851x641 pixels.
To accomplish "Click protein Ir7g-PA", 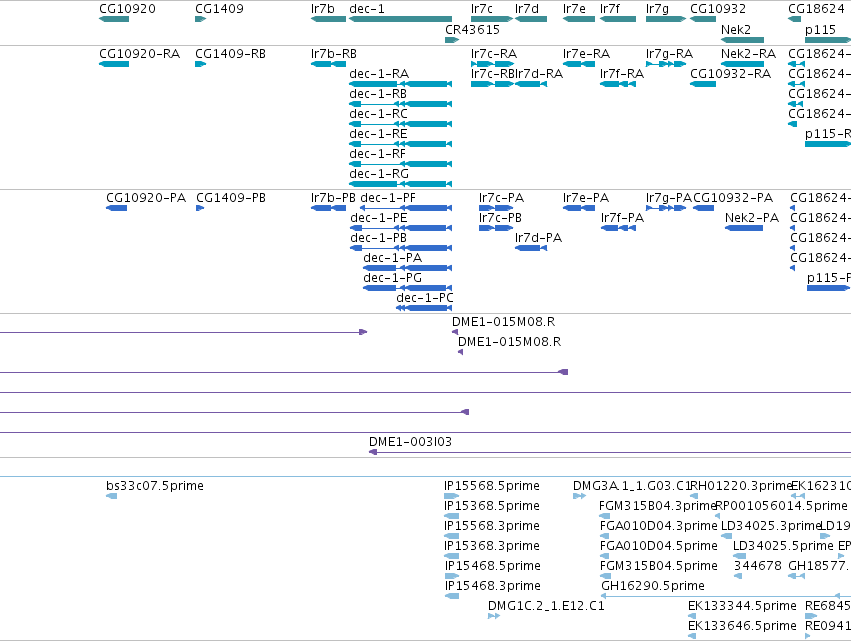I will pyautogui.click(x=666, y=208).
